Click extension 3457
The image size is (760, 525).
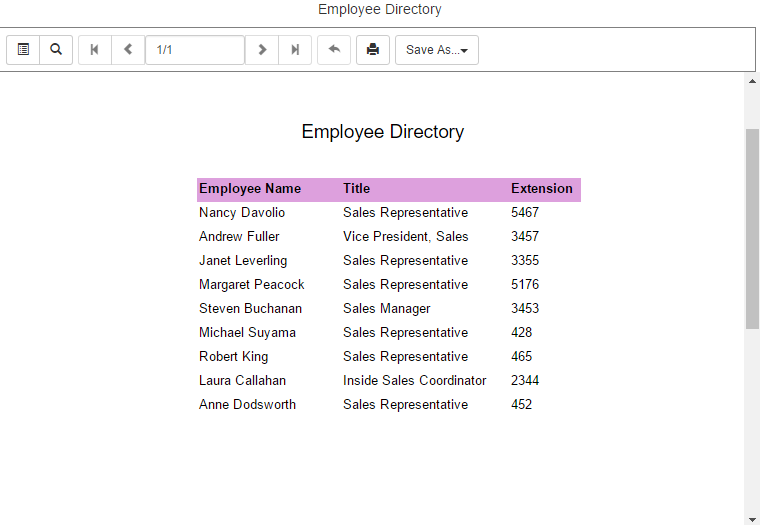click(525, 237)
